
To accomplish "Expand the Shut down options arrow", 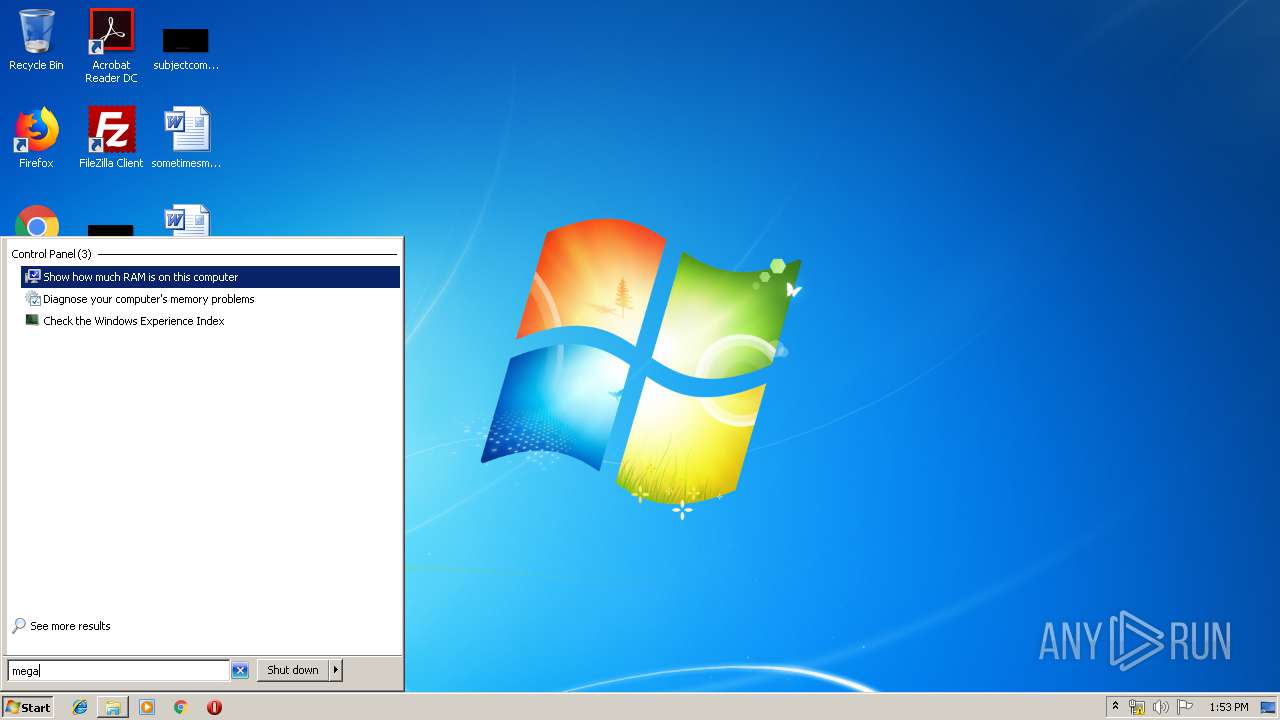I will point(336,670).
